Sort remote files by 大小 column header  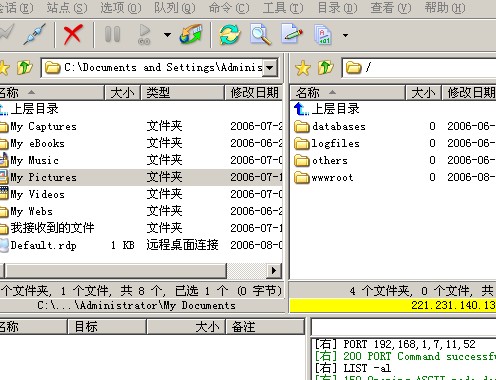(423, 93)
